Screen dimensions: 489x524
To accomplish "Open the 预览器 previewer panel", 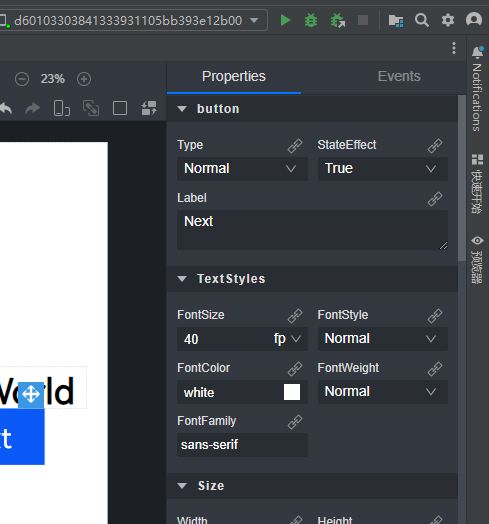I will [x=477, y=260].
